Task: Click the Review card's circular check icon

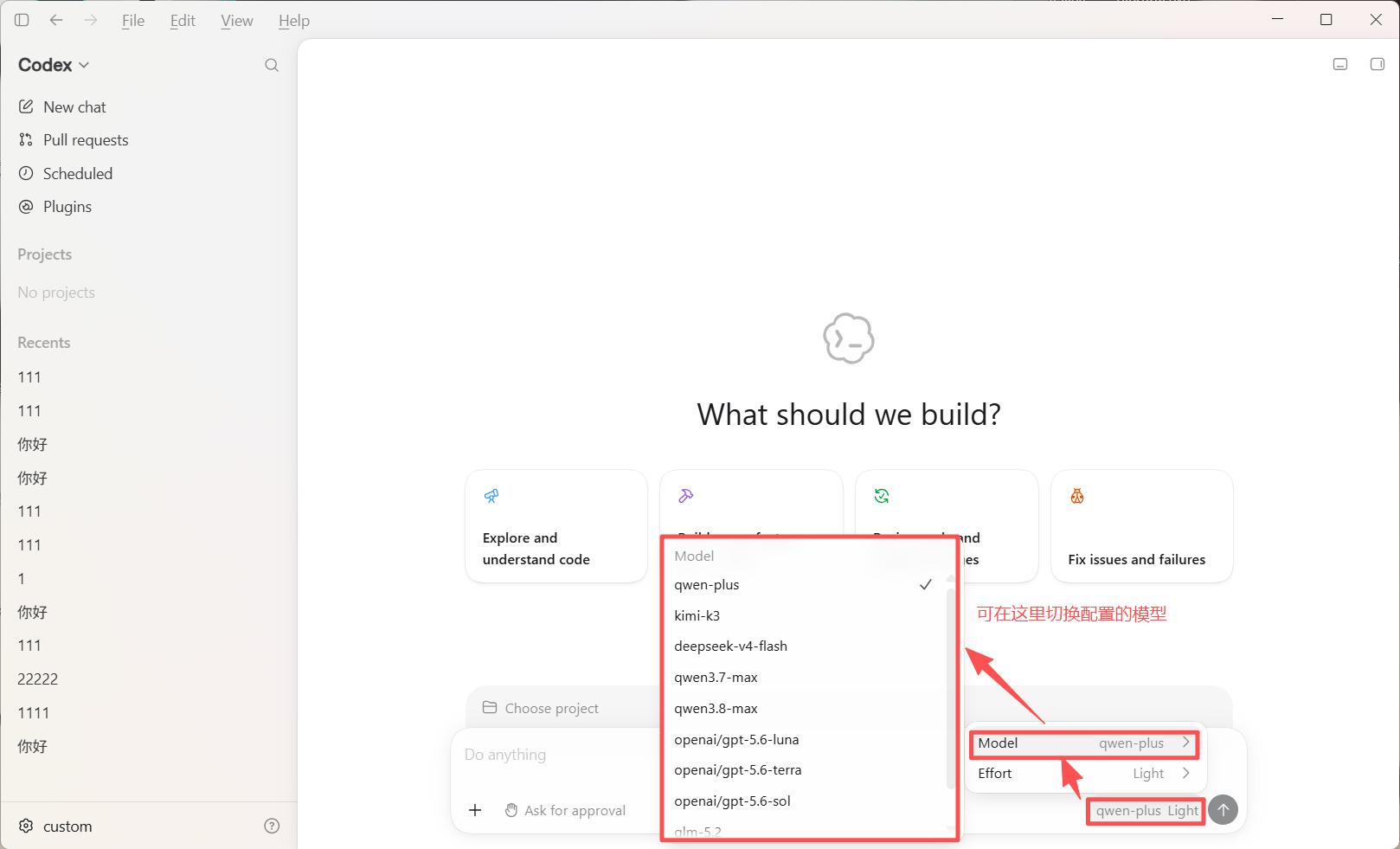Action: [x=882, y=496]
